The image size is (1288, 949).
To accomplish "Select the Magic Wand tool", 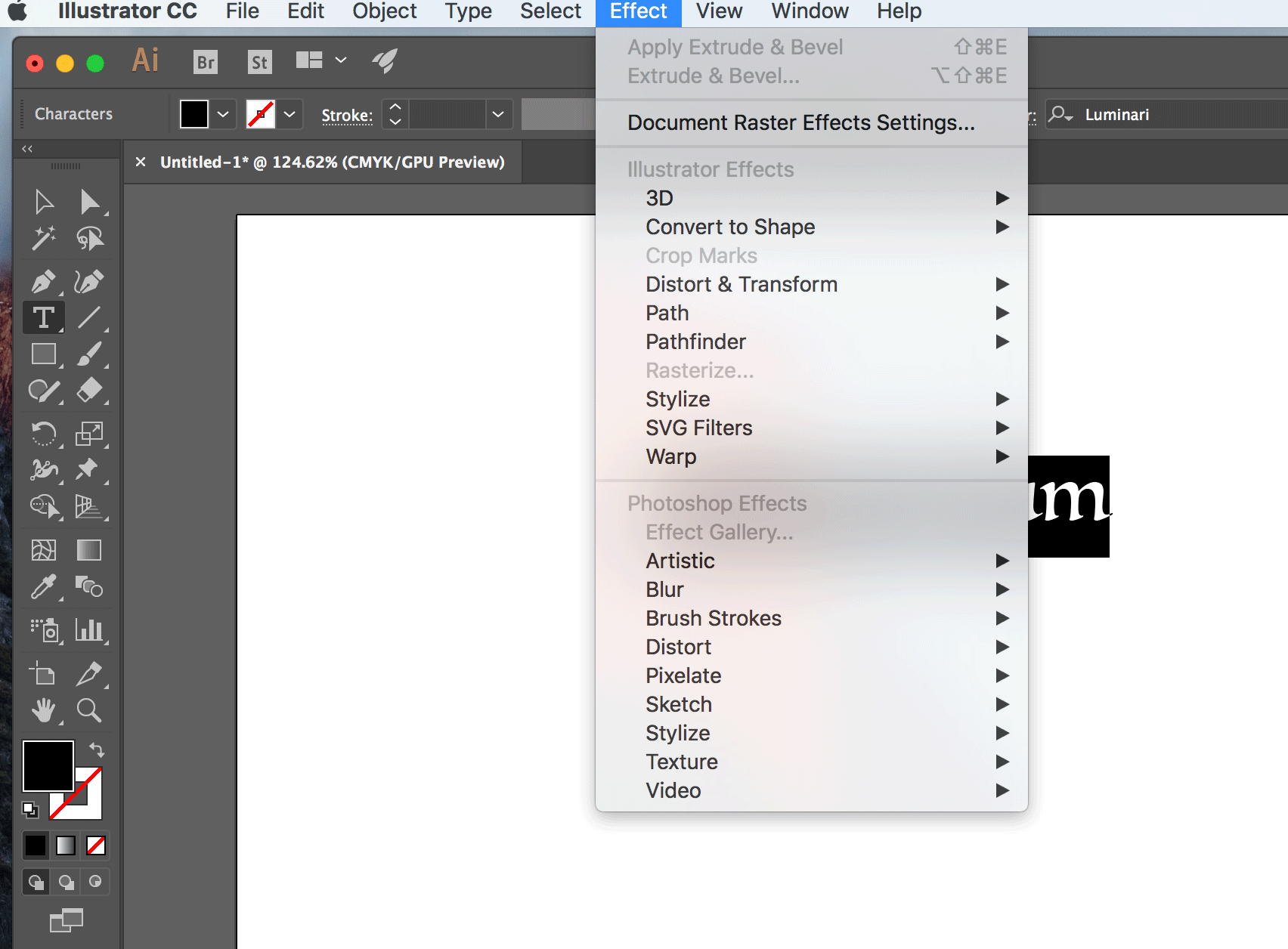I will [x=44, y=238].
